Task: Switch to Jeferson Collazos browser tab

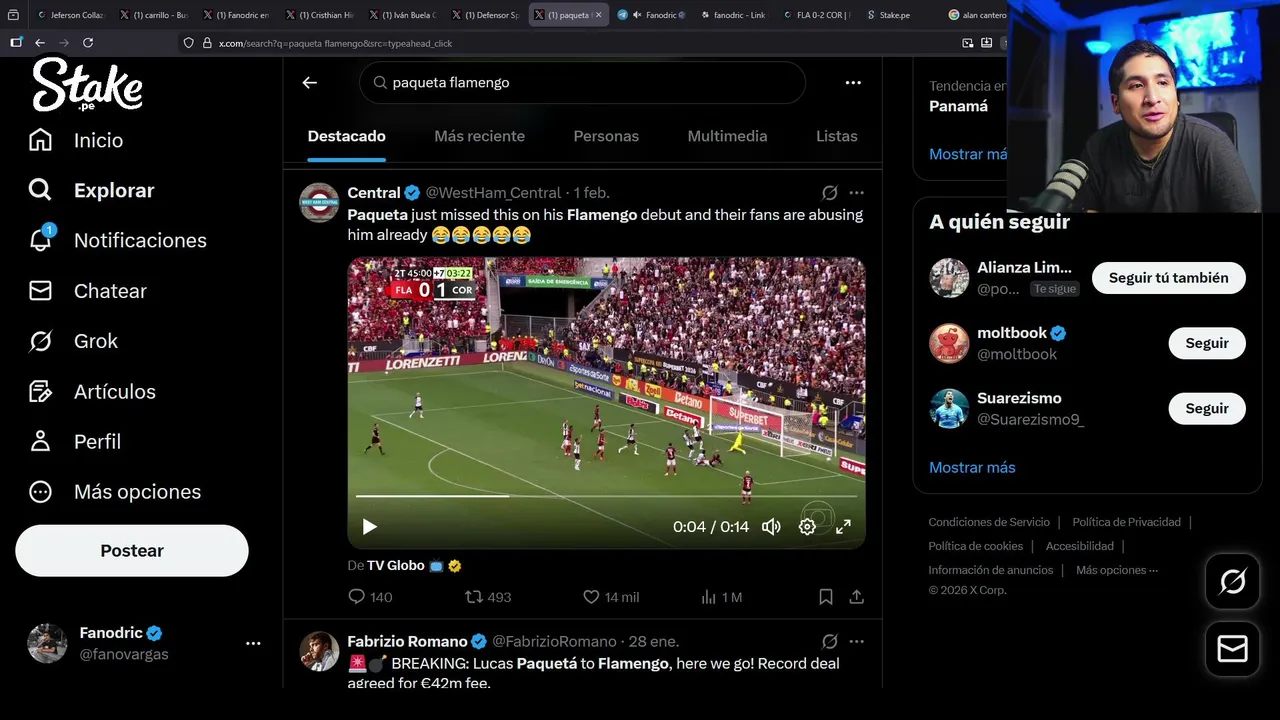Action: 70,15
